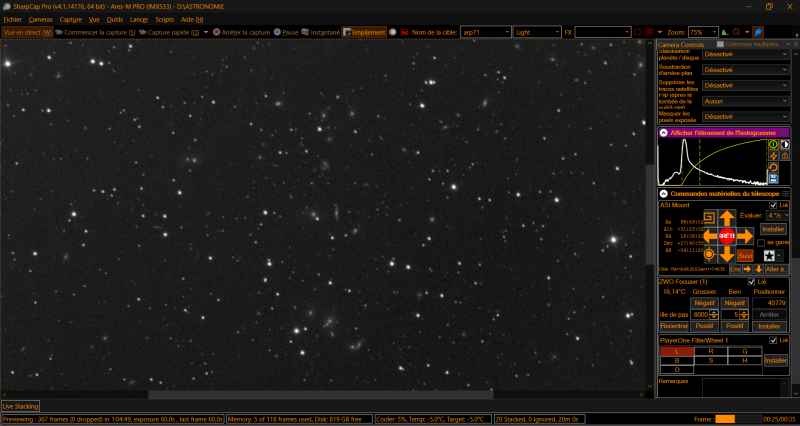Click Recentrer in focuser controls
The height and width of the screenshot is (426, 800).
coord(674,326)
